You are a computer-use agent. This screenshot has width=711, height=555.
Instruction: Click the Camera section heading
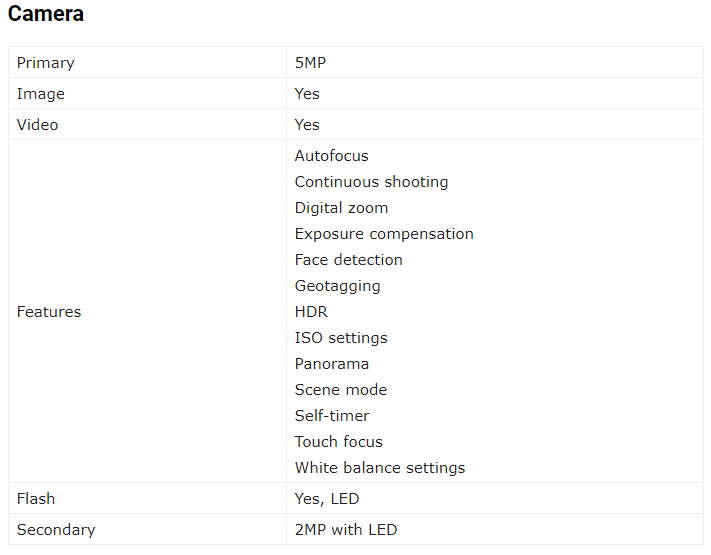[x=46, y=14]
